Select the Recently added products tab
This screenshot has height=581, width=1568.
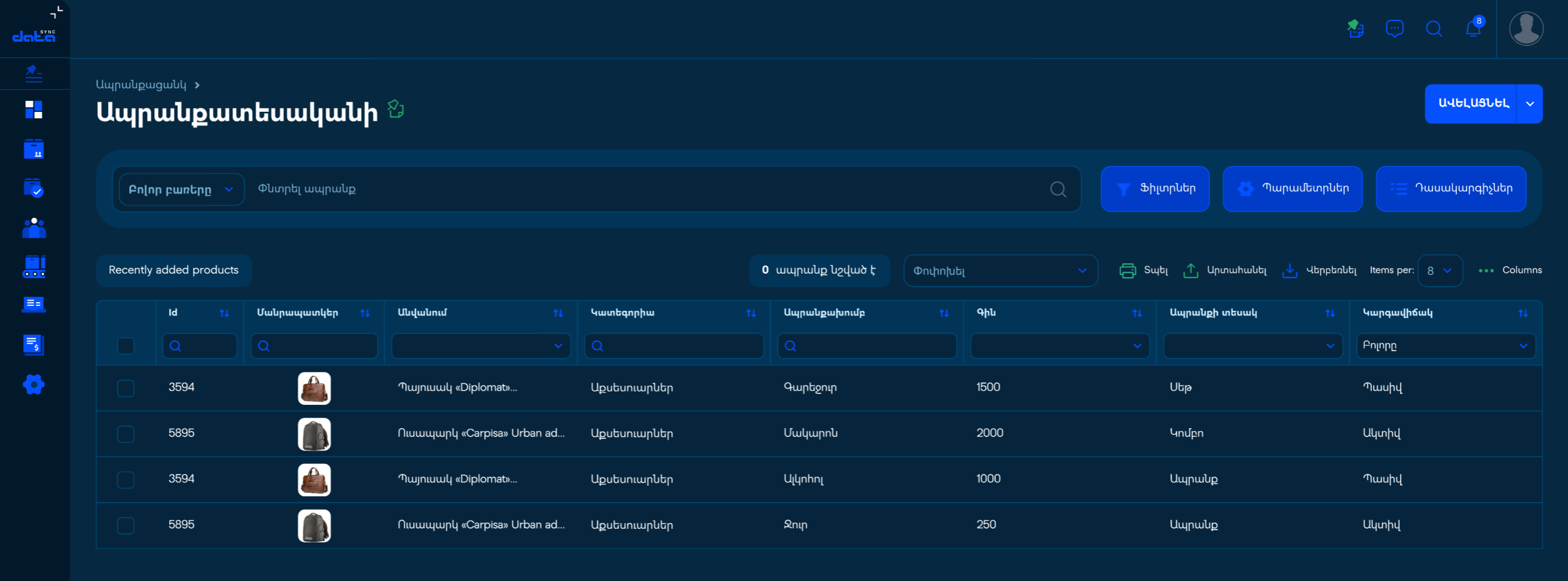point(174,270)
